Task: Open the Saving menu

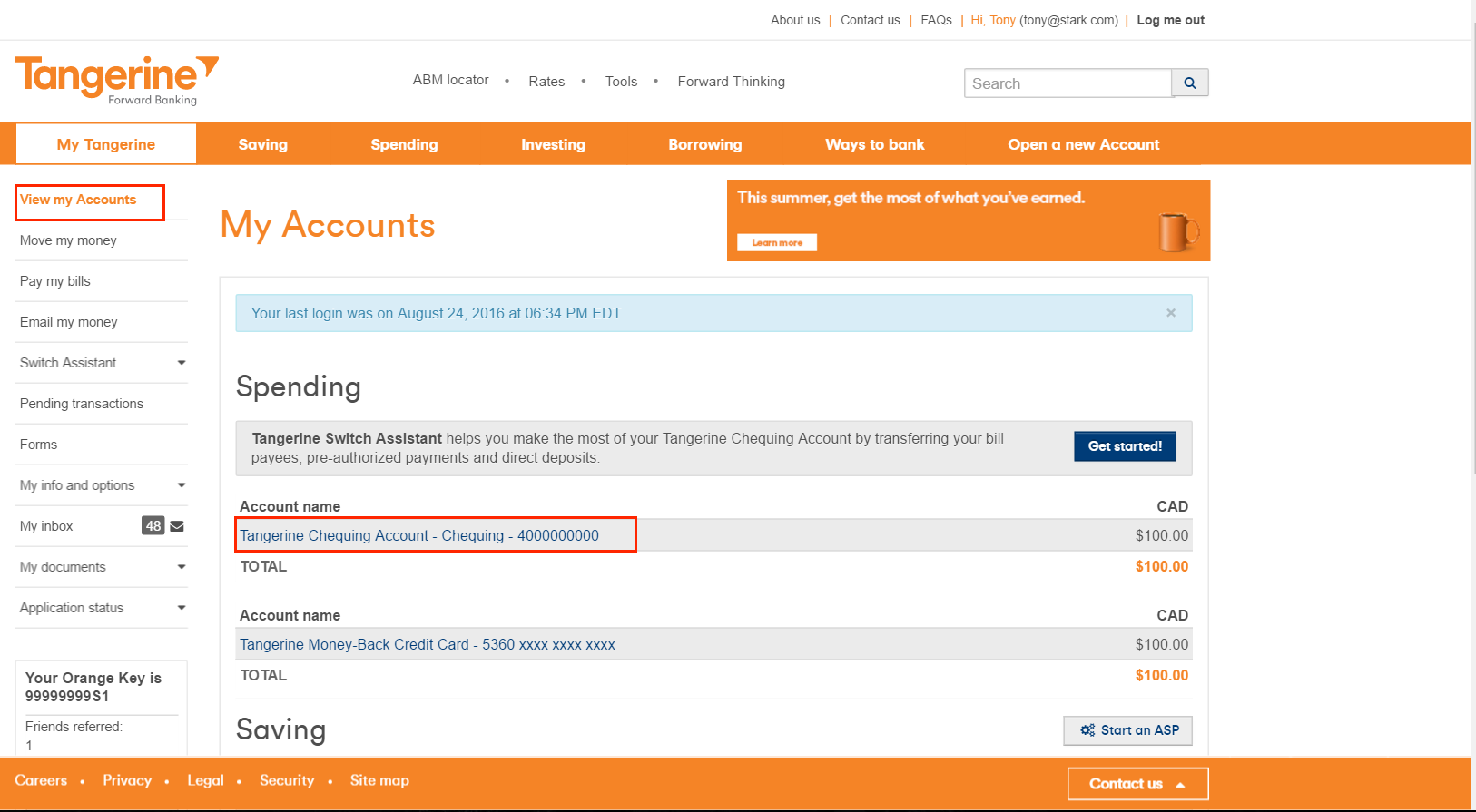Action: (263, 144)
